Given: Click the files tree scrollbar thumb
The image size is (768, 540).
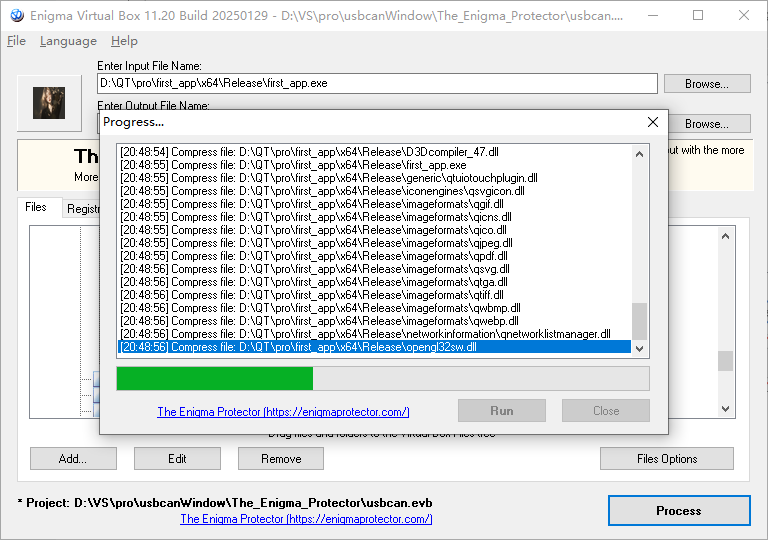Looking at the screenshot, I should (x=725, y=361).
